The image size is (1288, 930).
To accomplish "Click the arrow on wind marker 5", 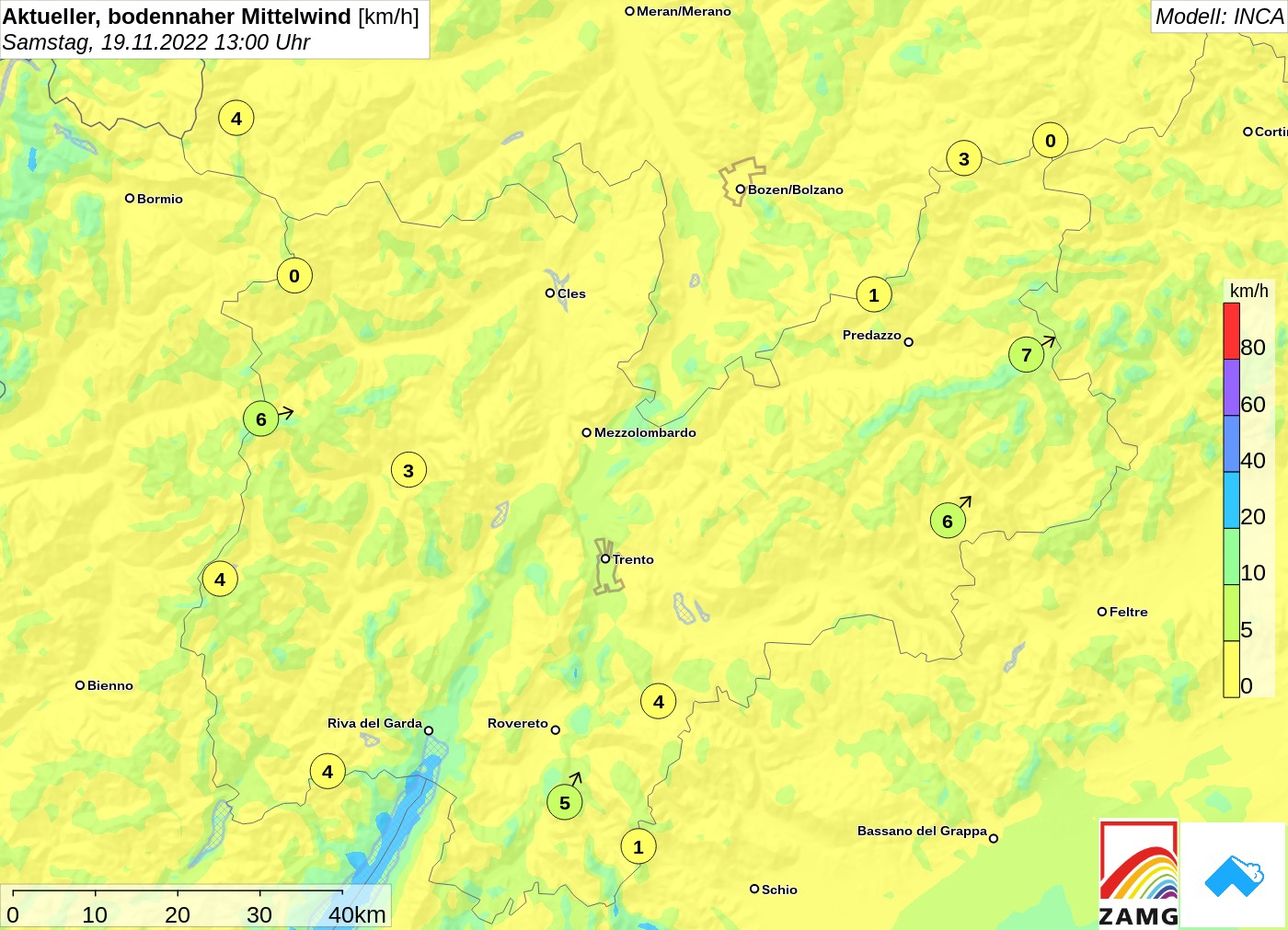I will tap(575, 779).
